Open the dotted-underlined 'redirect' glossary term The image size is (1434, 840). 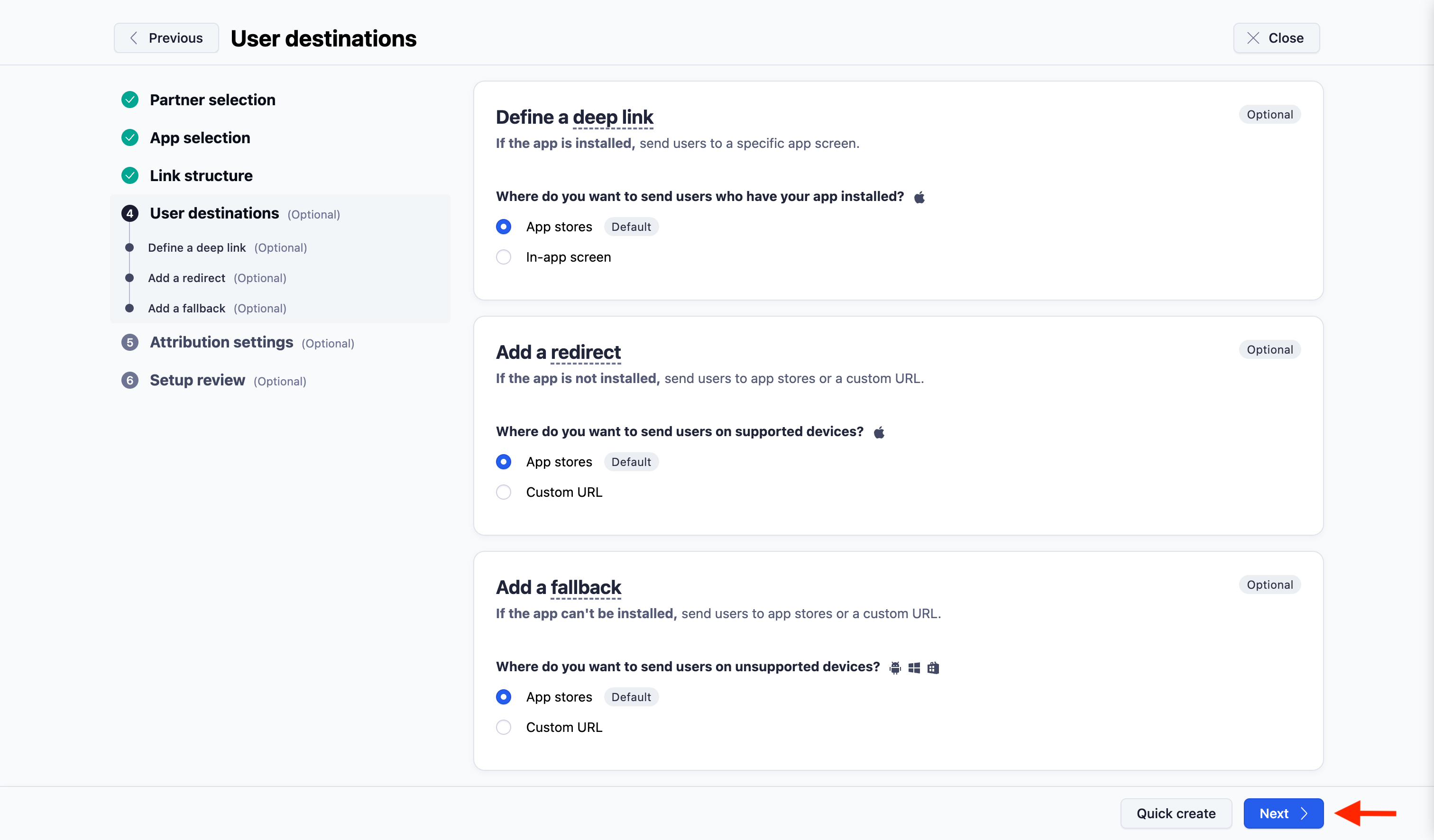(586, 352)
